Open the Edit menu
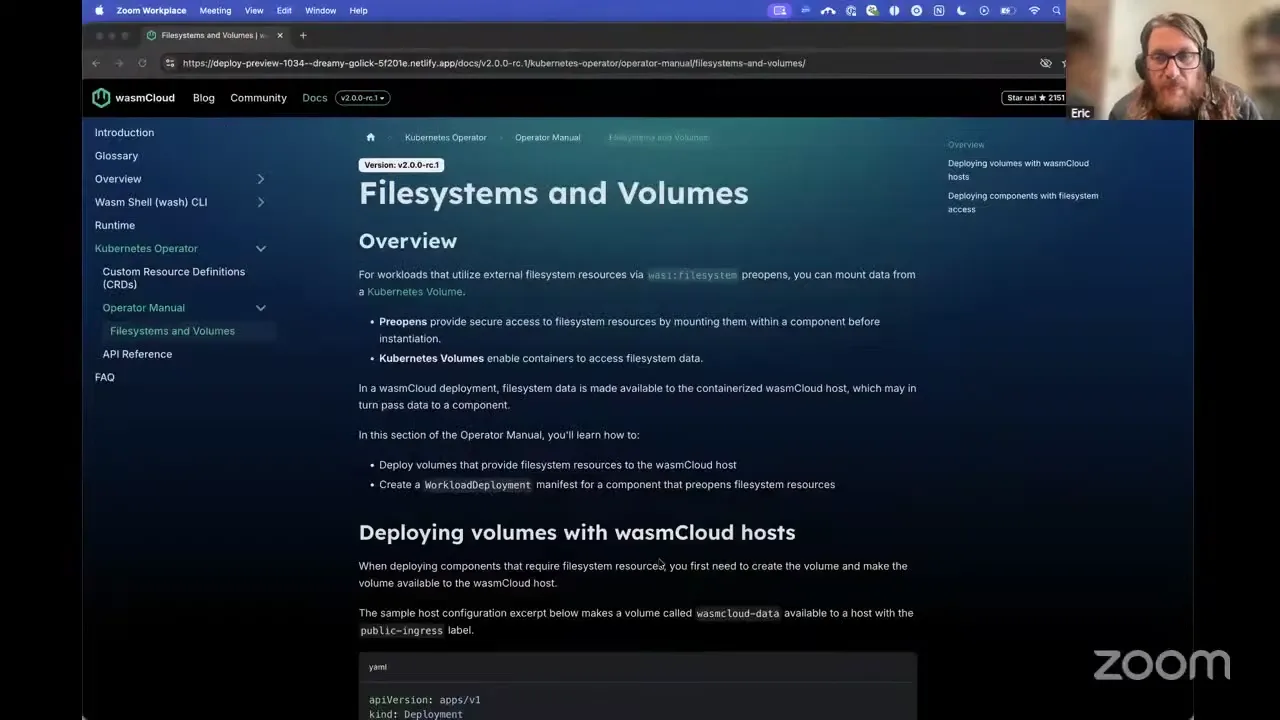 click(x=284, y=10)
